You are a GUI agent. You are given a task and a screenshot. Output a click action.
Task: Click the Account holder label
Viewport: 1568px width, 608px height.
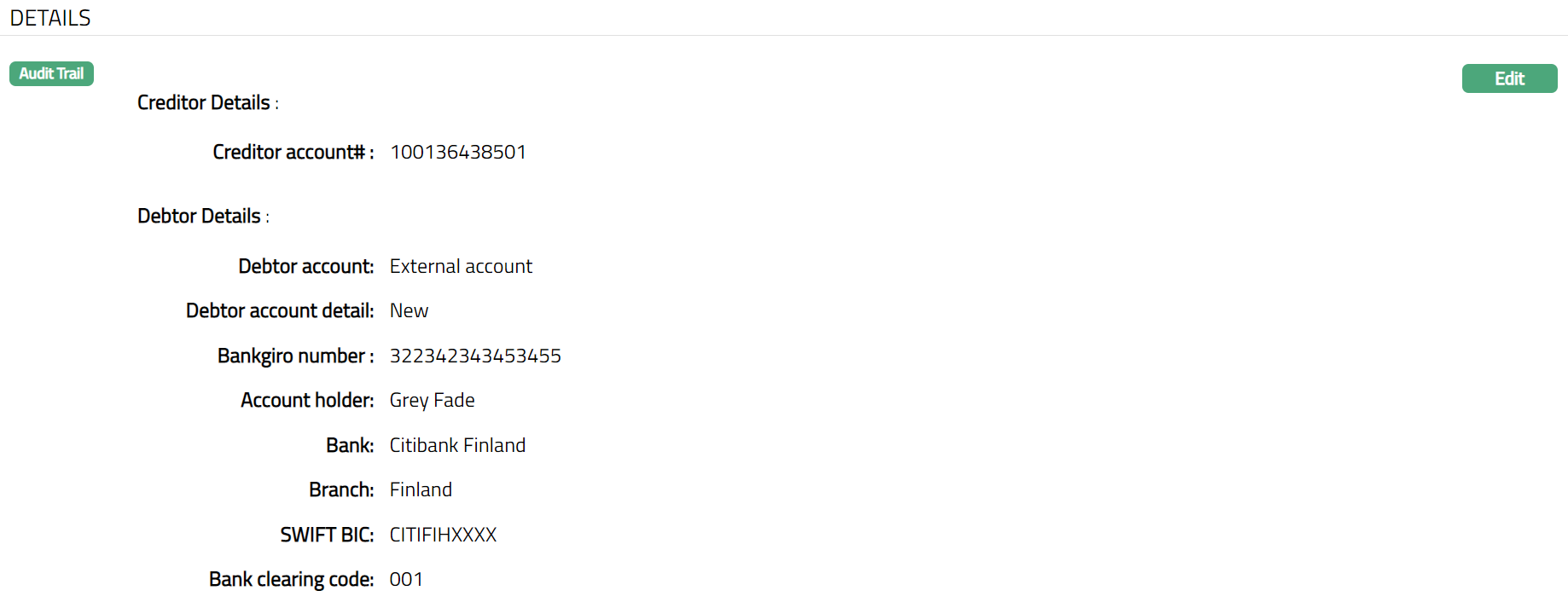(x=307, y=401)
